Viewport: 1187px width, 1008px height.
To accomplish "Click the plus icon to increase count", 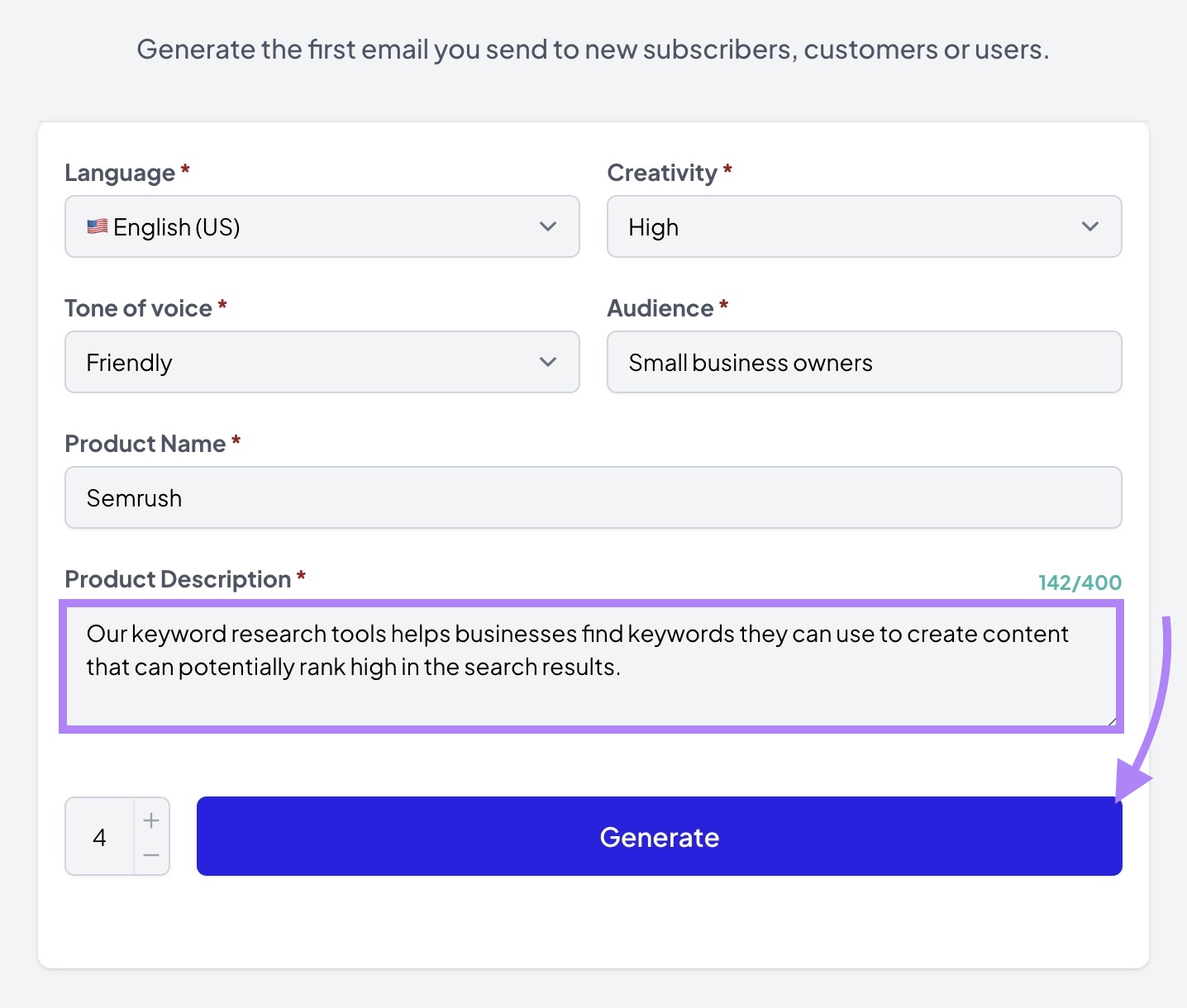I will [x=151, y=820].
